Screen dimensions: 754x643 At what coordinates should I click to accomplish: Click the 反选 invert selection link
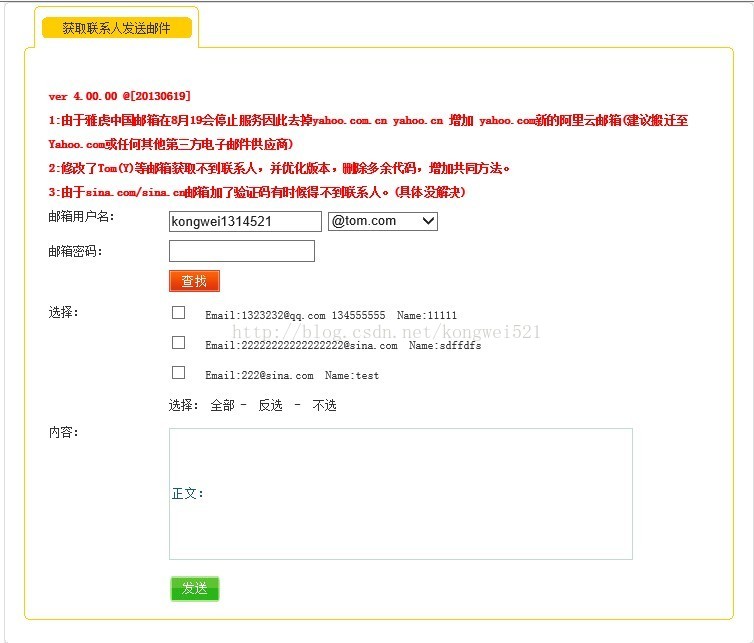[x=270, y=405]
